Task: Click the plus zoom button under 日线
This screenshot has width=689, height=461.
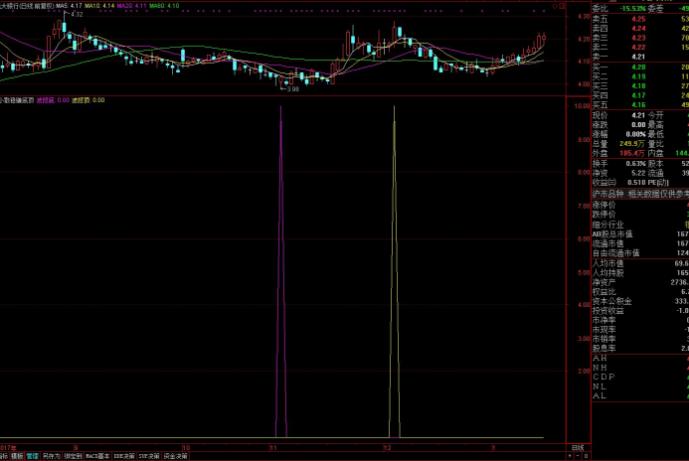Action: [570, 457]
